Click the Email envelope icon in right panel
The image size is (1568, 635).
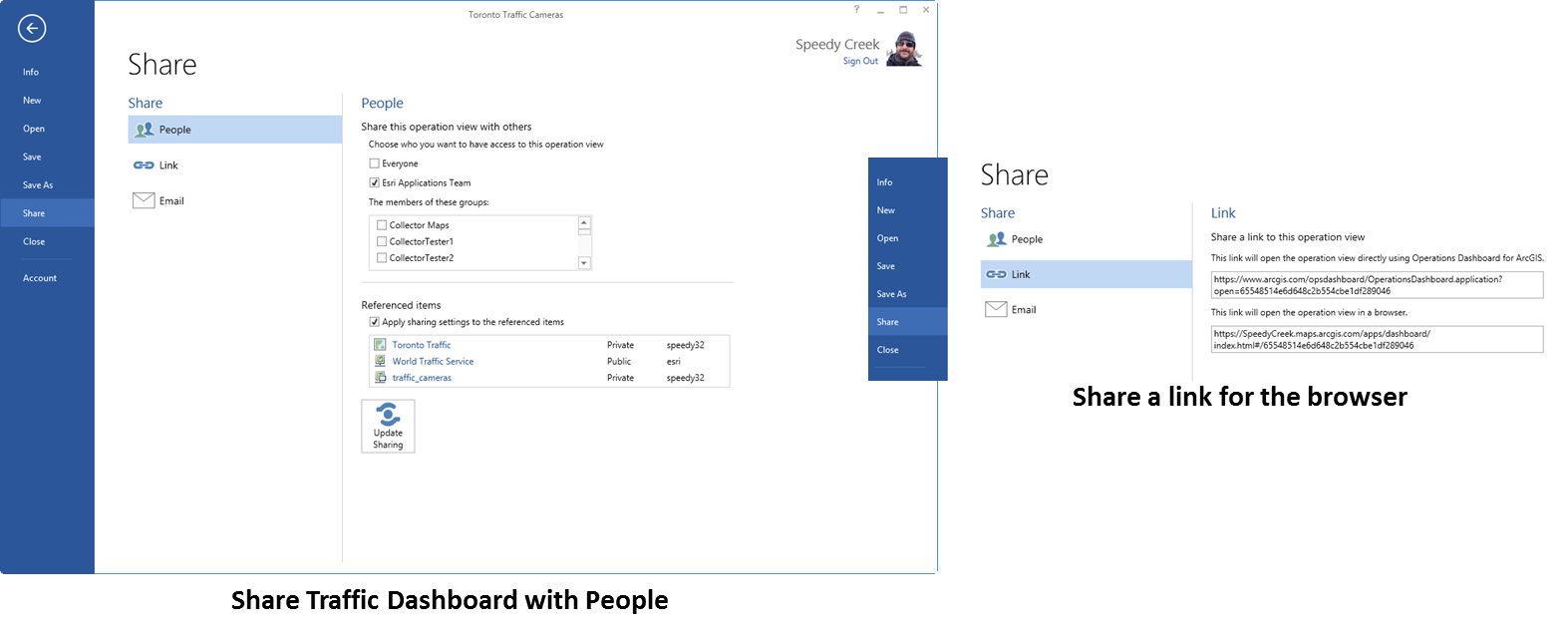(x=996, y=309)
